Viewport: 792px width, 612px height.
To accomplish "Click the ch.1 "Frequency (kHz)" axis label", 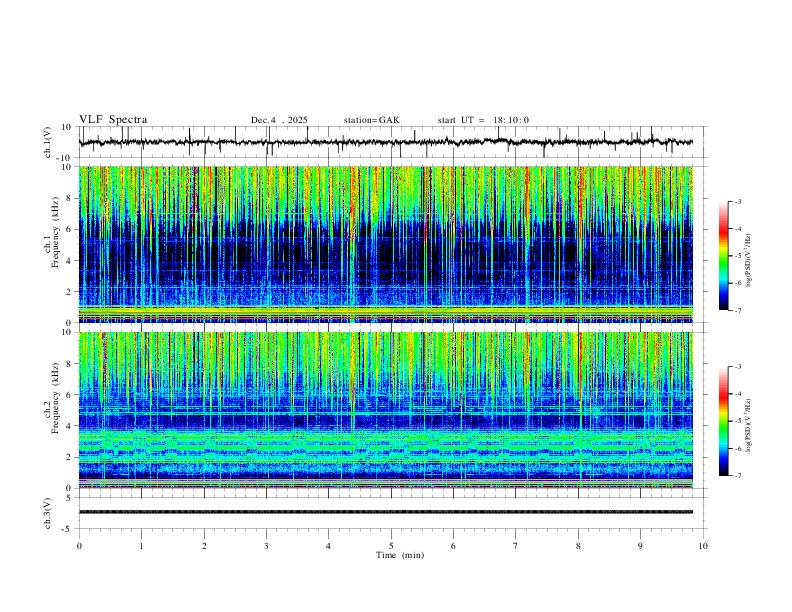I will [56, 233].
